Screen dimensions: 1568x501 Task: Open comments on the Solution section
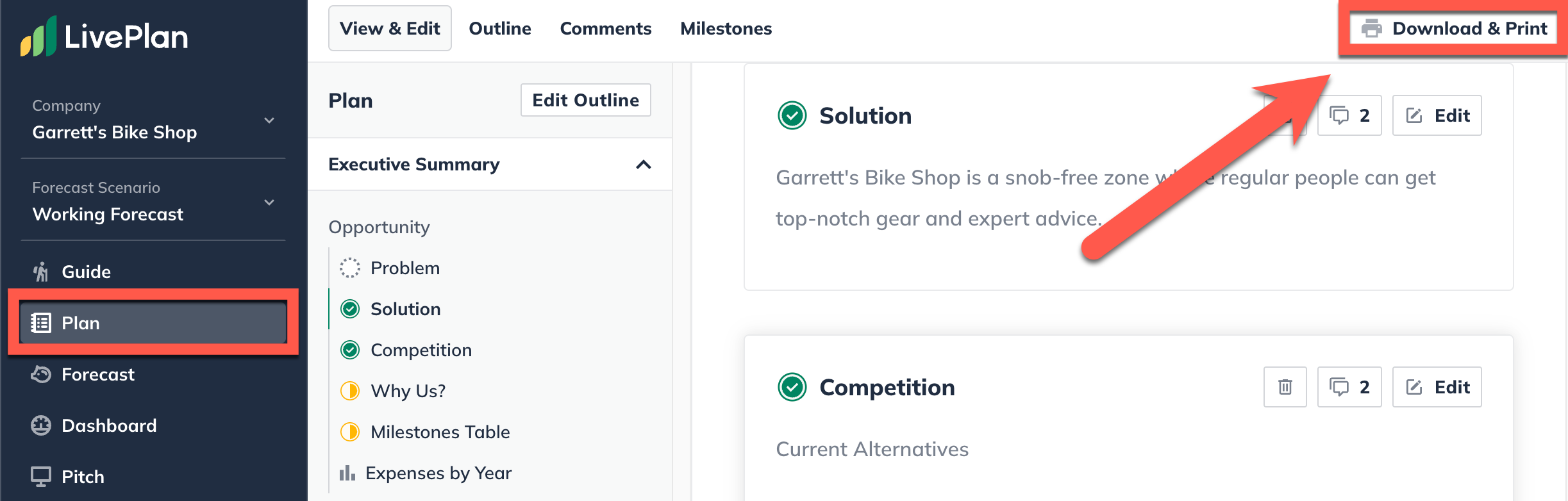coord(1349,115)
